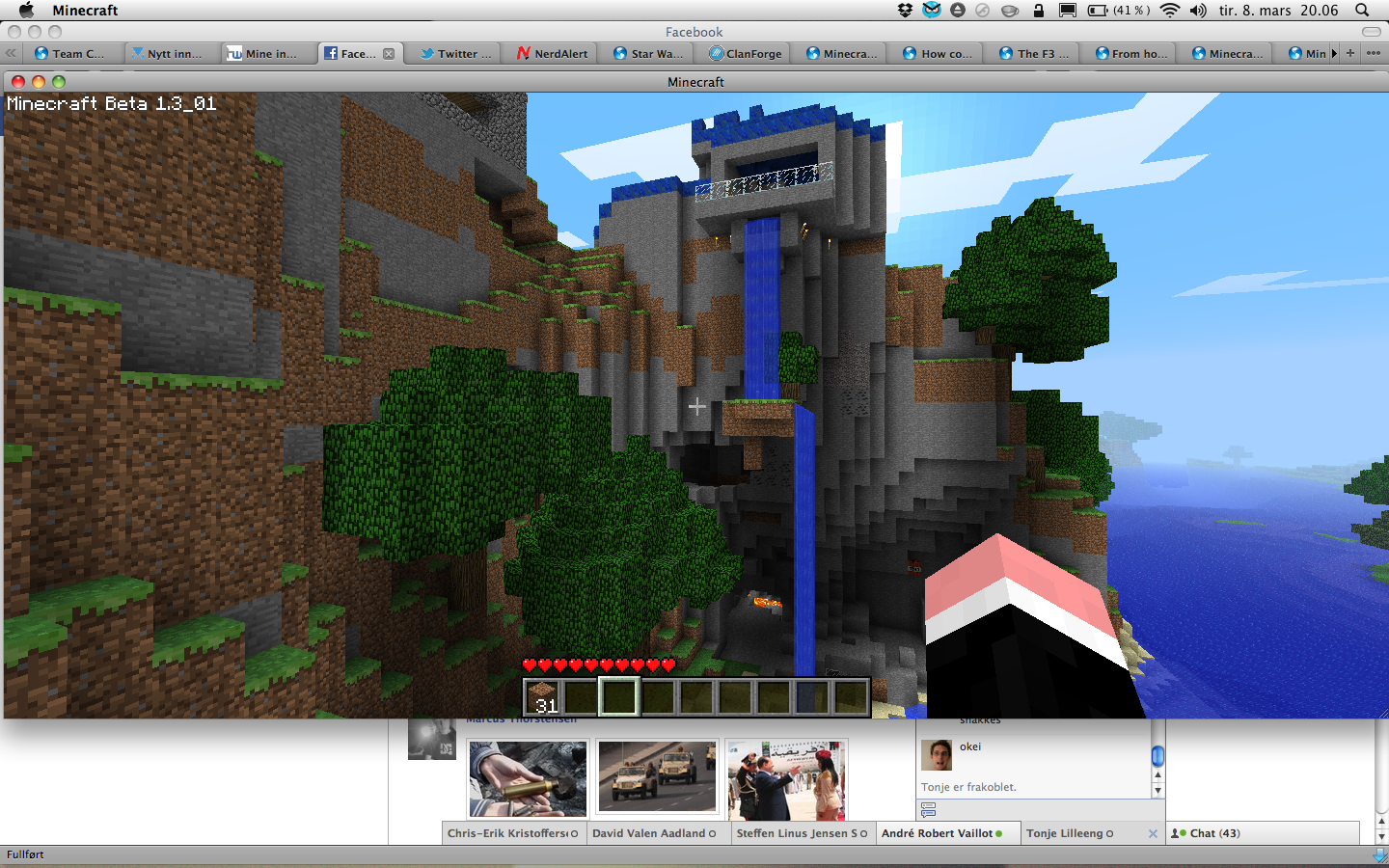Click the Dropbox menu bar icon
This screenshot has width=1389, height=868.
(905, 10)
